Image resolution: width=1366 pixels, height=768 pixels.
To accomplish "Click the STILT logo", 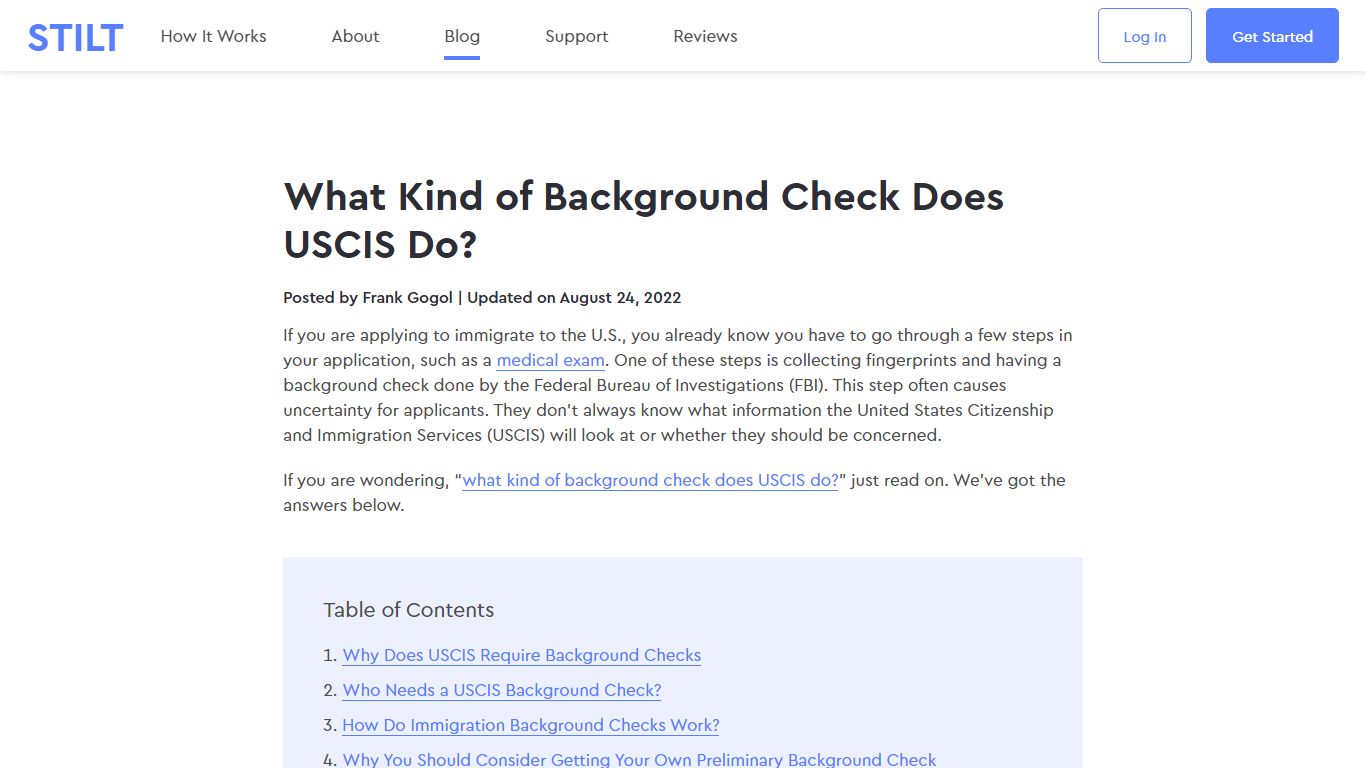I will 75,37.
